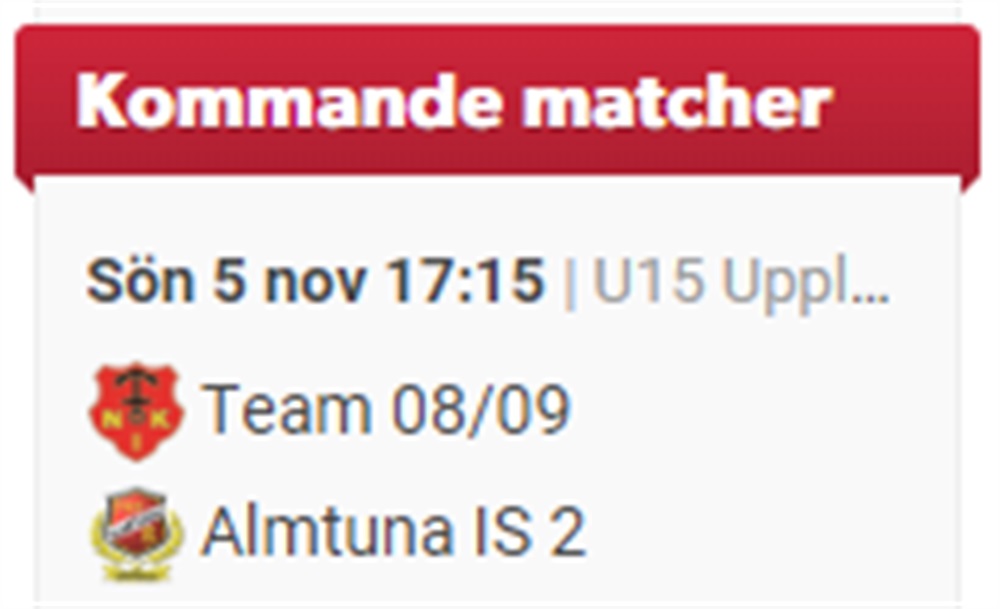
Task: Click the red NK team crest icon
Action: pos(137,411)
